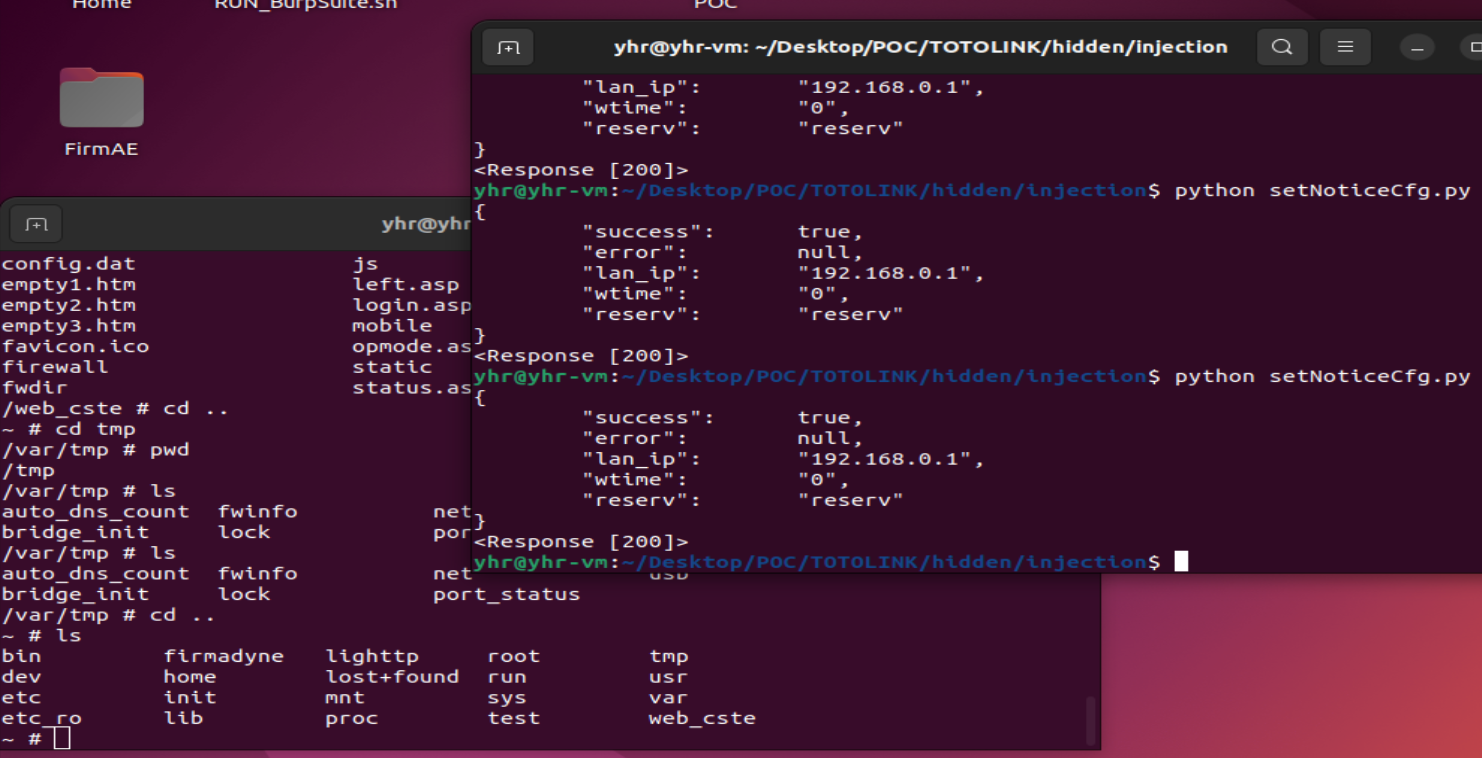Select sys directory in ls output
1482x758 pixels.
pos(507,697)
